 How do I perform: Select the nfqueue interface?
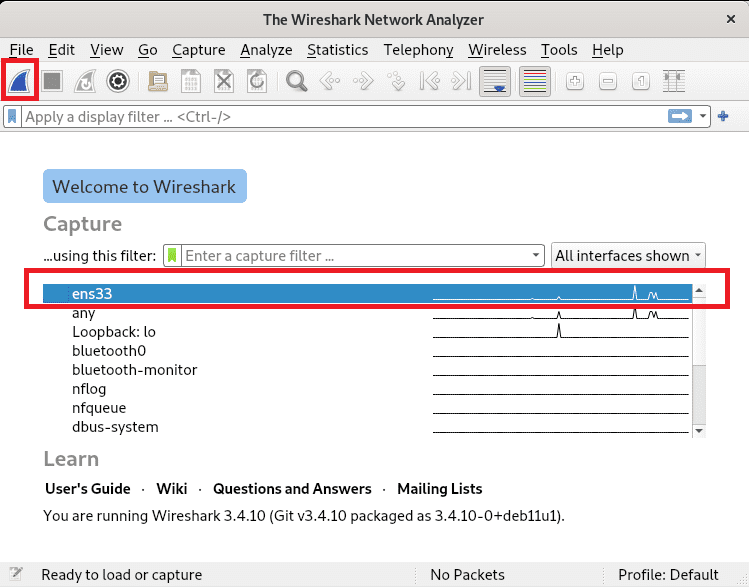(x=367, y=407)
